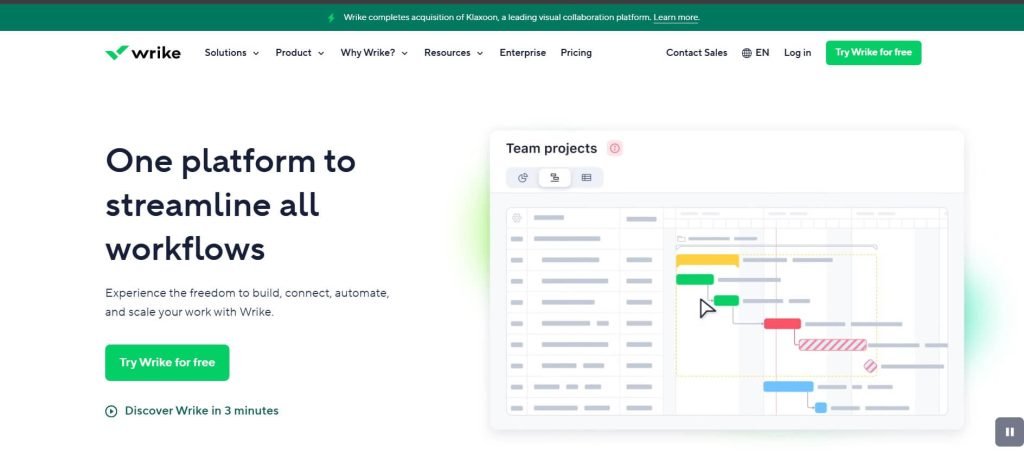
Task: Switch to the table view tab
Action: (x=586, y=178)
